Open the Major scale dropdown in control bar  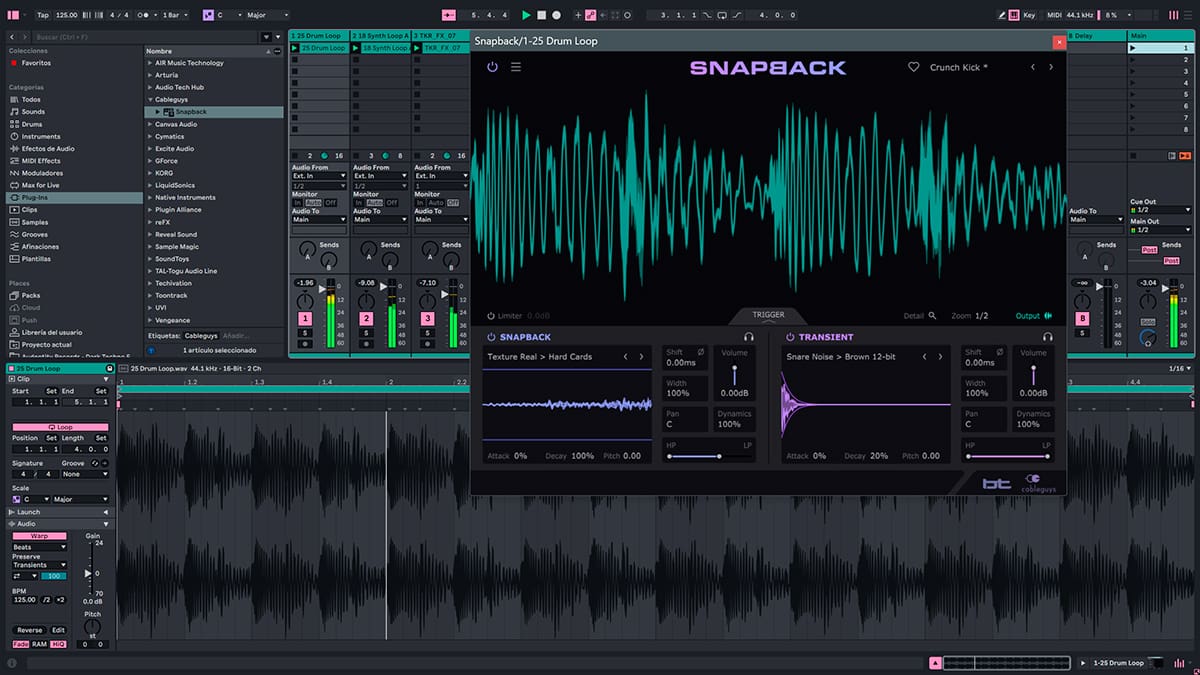click(x=268, y=15)
